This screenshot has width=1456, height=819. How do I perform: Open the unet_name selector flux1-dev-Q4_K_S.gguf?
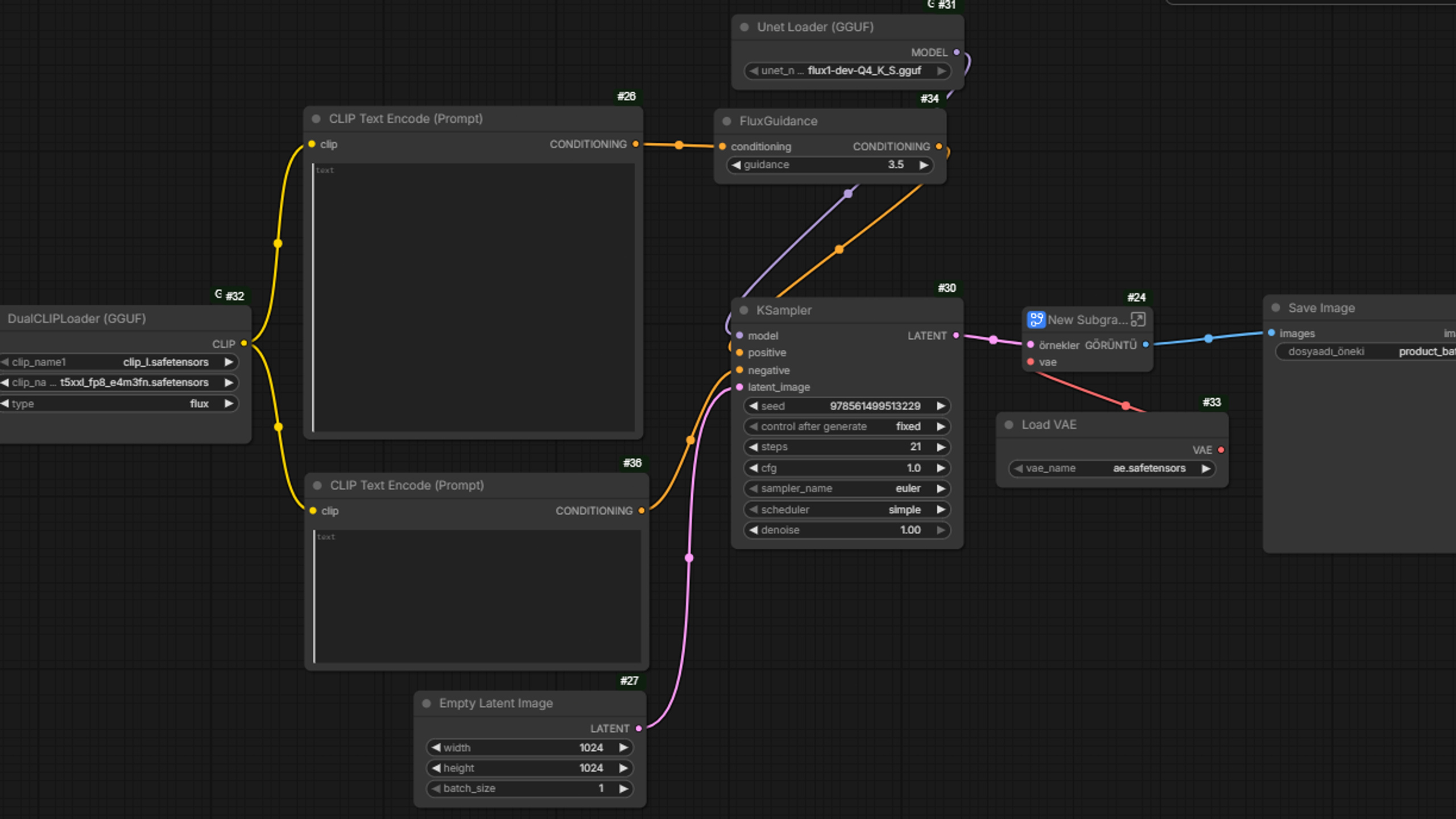pos(847,71)
